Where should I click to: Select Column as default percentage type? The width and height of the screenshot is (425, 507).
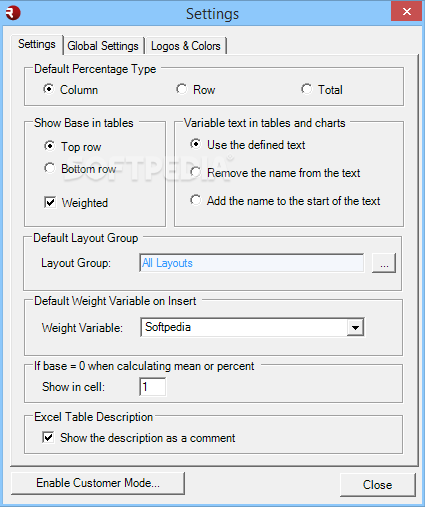pyautogui.click(x=49, y=89)
